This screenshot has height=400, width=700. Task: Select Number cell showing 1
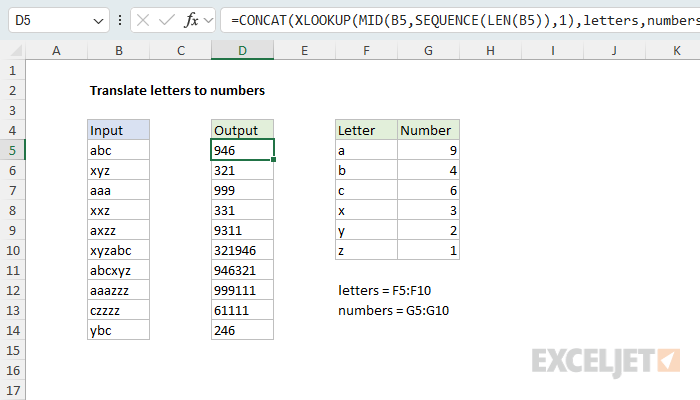pyautogui.click(x=429, y=250)
